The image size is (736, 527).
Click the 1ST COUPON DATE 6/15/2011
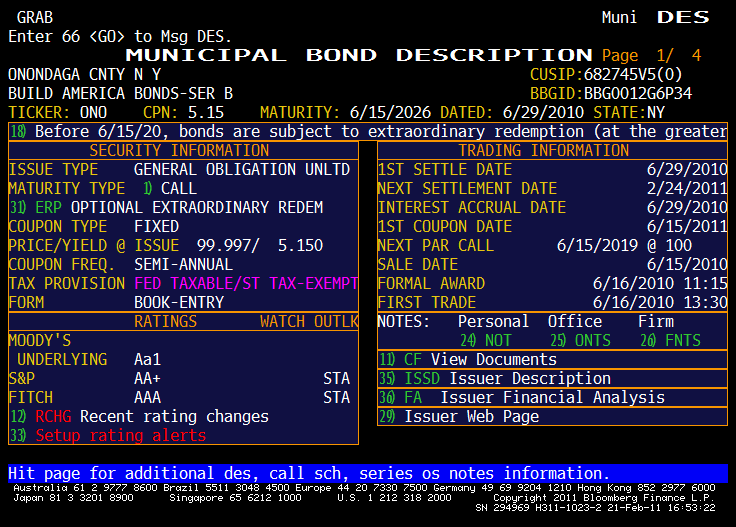(x=687, y=226)
